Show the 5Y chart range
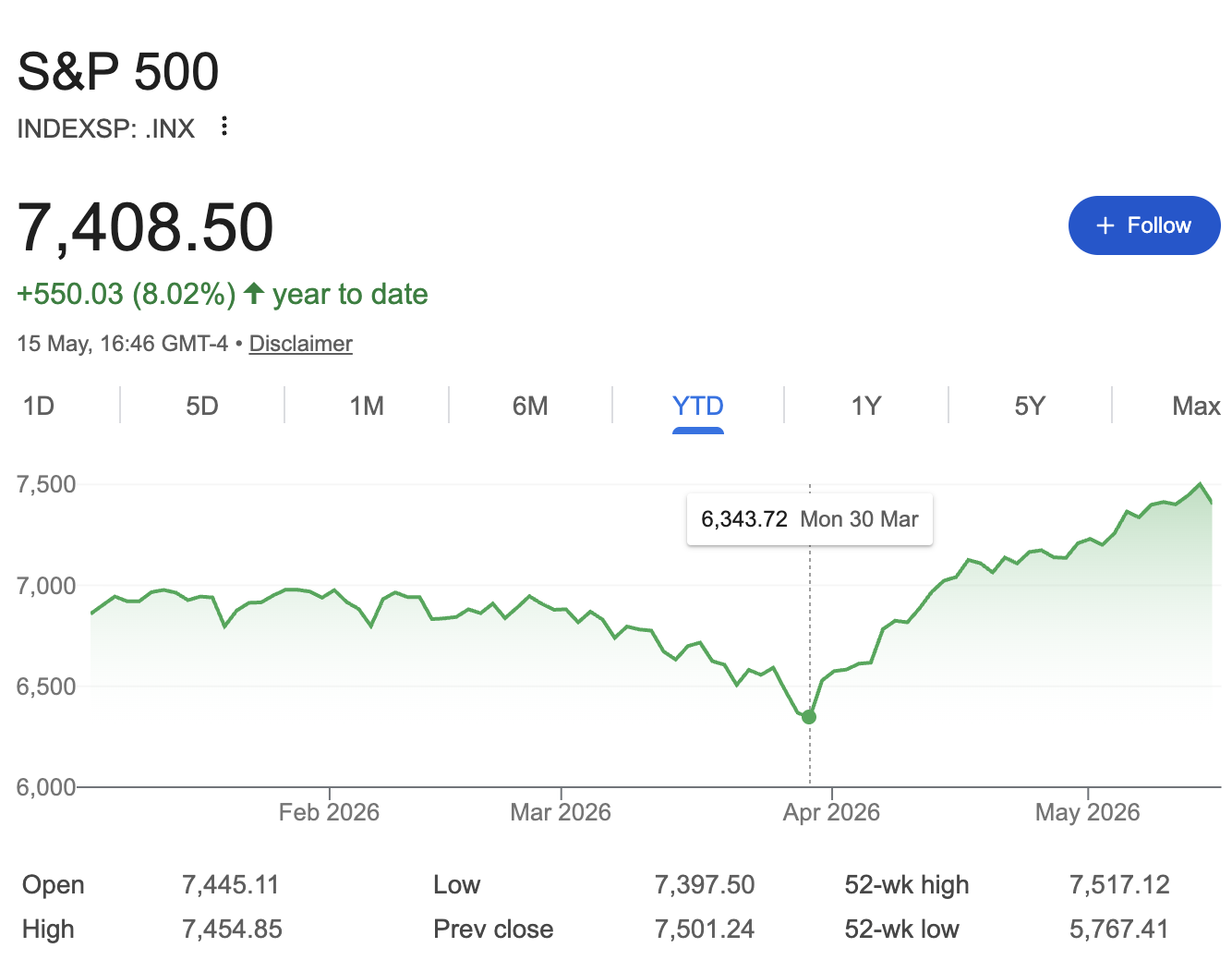 pyautogui.click(x=1030, y=407)
